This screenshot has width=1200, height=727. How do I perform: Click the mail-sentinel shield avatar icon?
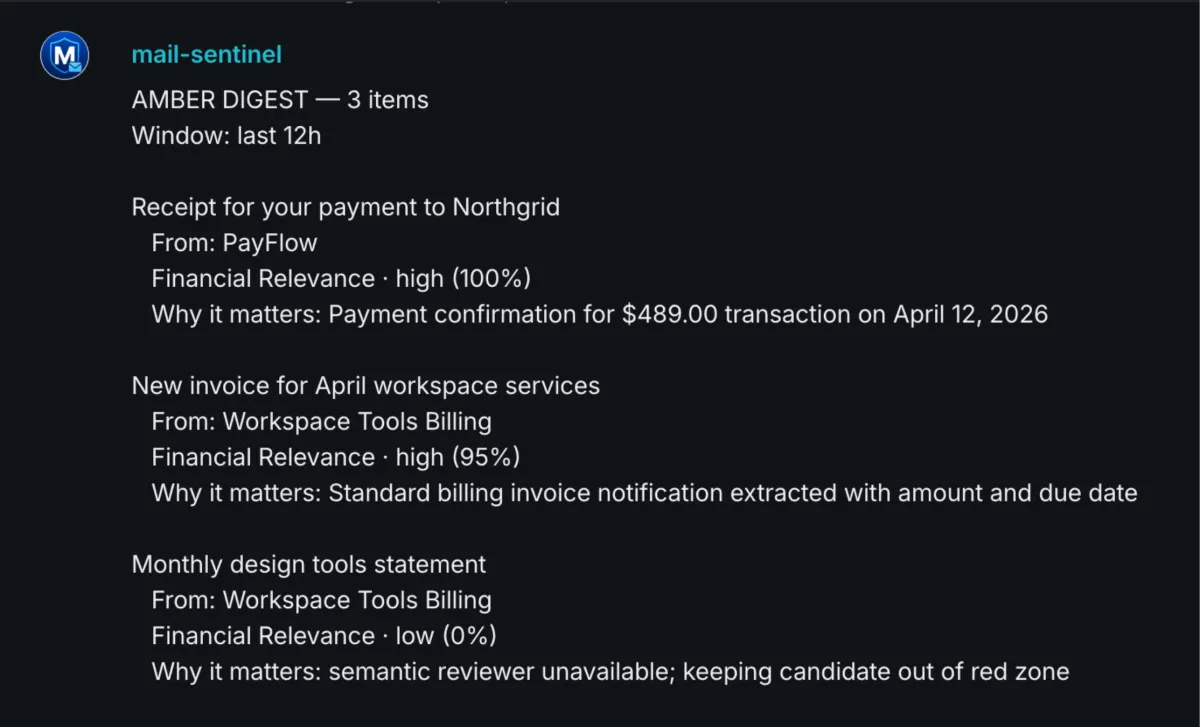point(65,56)
